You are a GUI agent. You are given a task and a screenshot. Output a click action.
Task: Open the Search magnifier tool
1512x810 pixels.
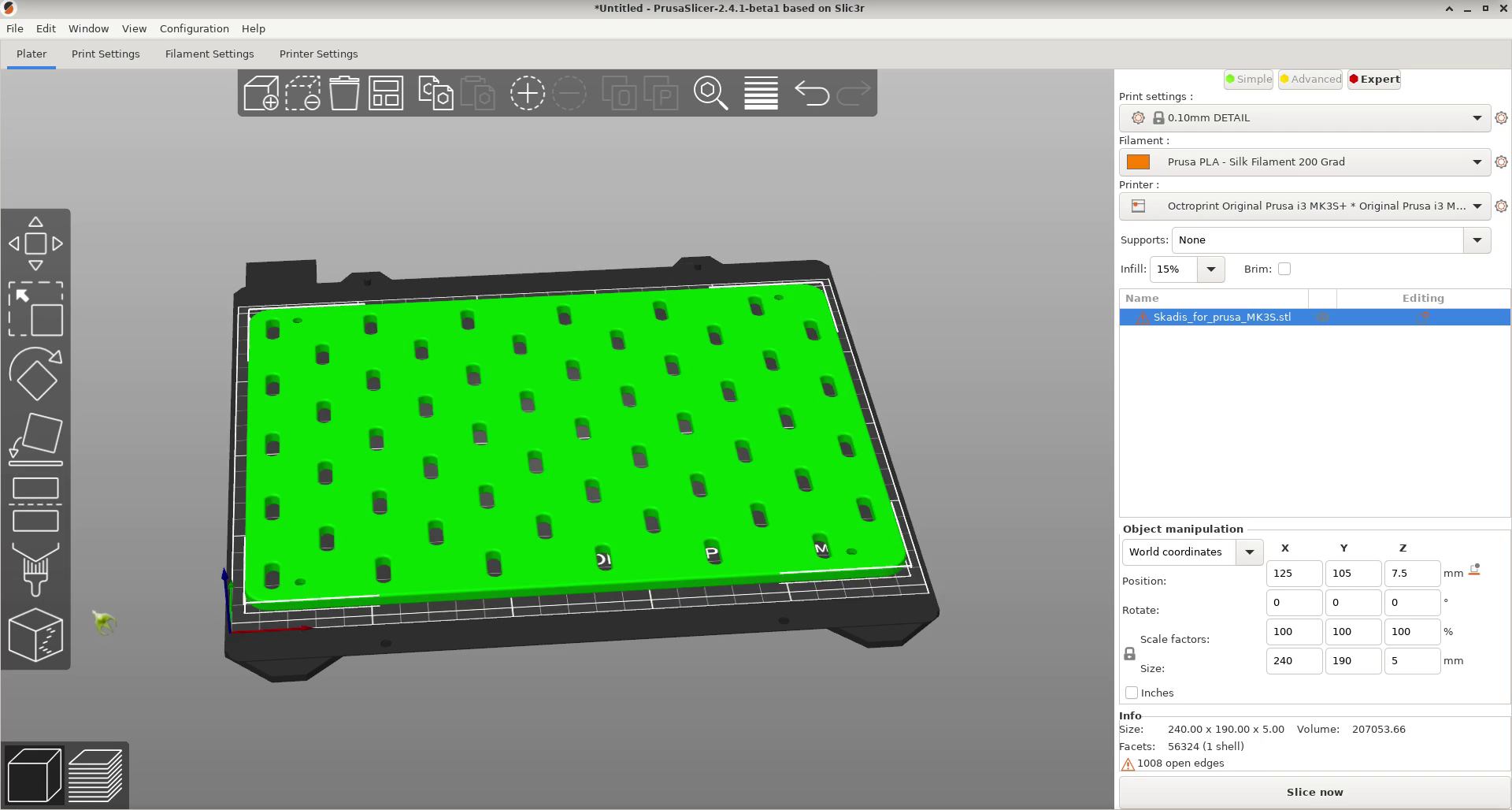click(x=710, y=93)
